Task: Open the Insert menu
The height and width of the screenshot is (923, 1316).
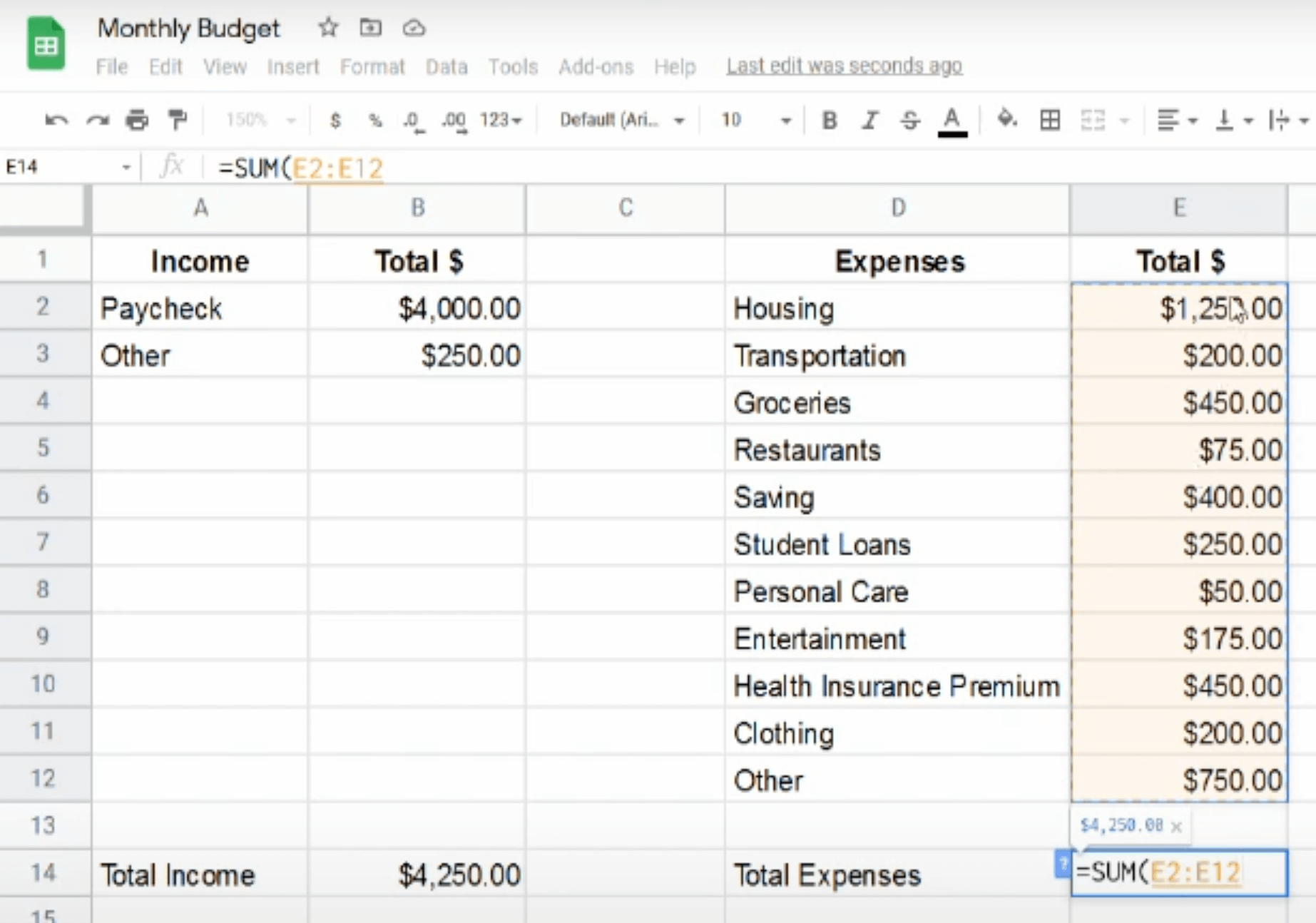Action: click(x=293, y=66)
